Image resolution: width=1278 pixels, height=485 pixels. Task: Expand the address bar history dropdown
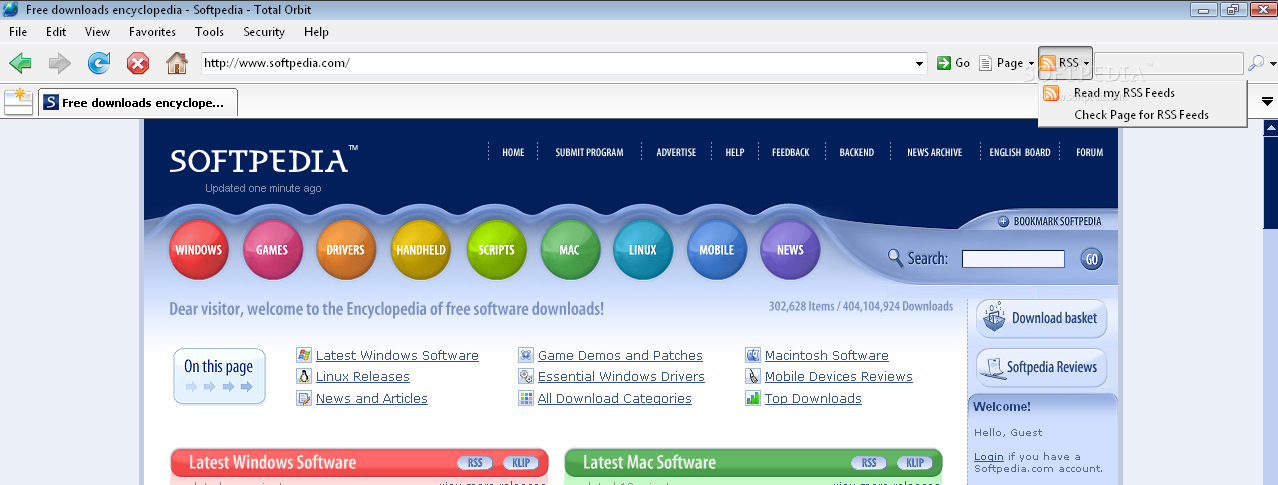(920, 63)
